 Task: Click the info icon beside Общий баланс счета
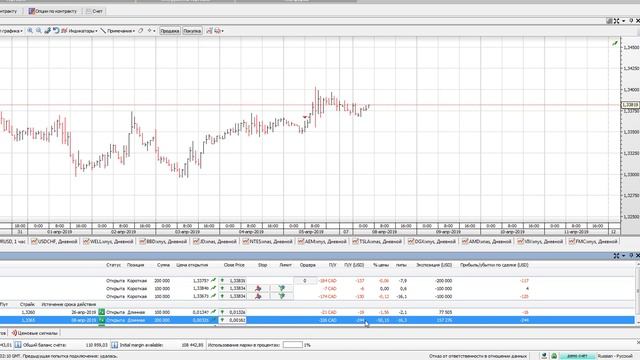18,345
